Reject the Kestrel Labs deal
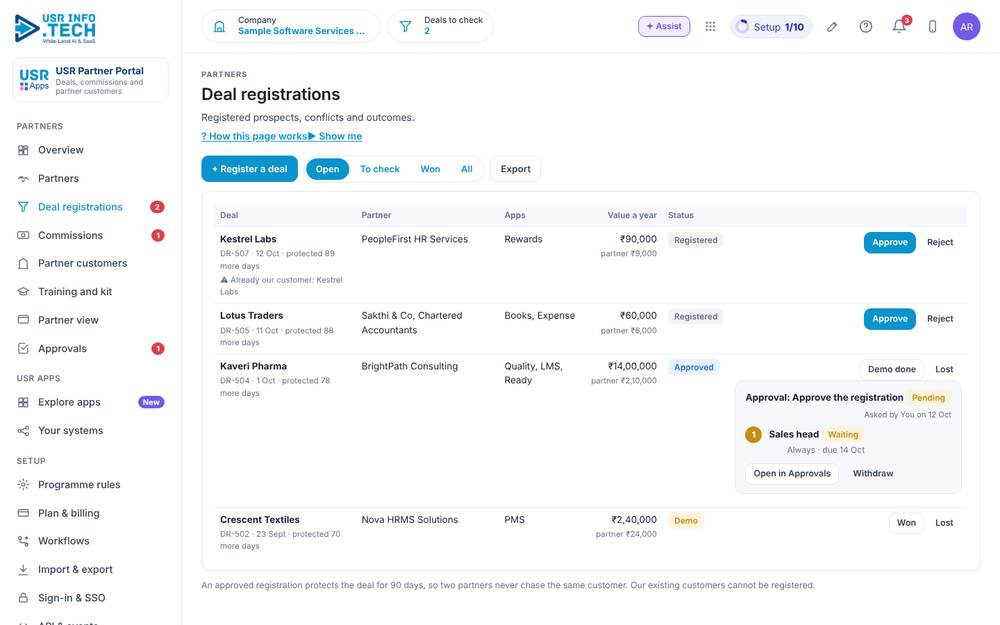This screenshot has width=1000, height=625. tap(940, 242)
